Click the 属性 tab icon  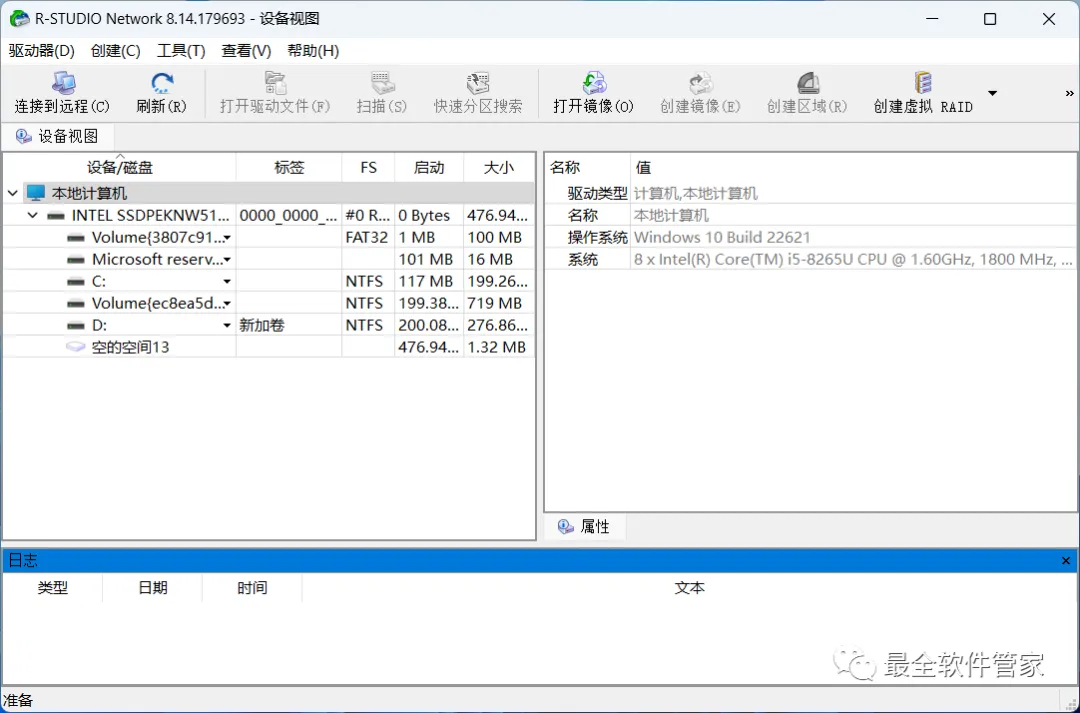pos(565,527)
